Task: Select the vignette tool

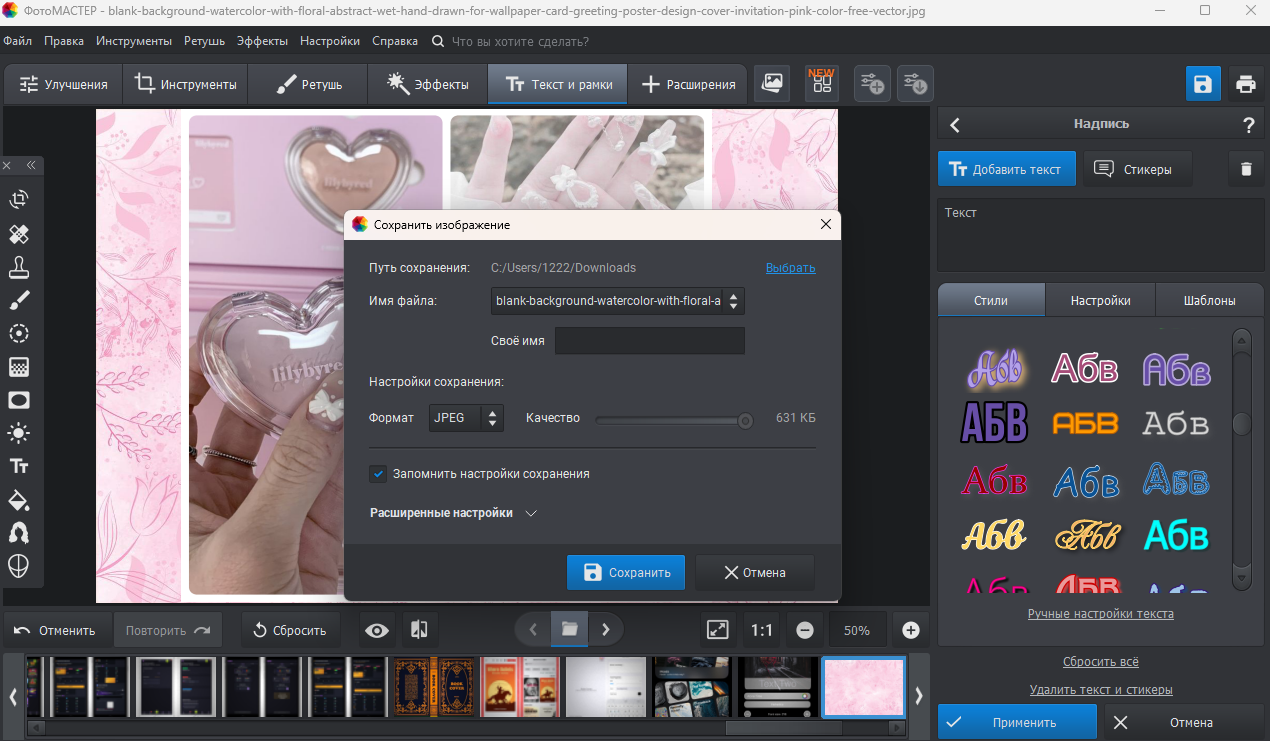Action: click(x=19, y=400)
